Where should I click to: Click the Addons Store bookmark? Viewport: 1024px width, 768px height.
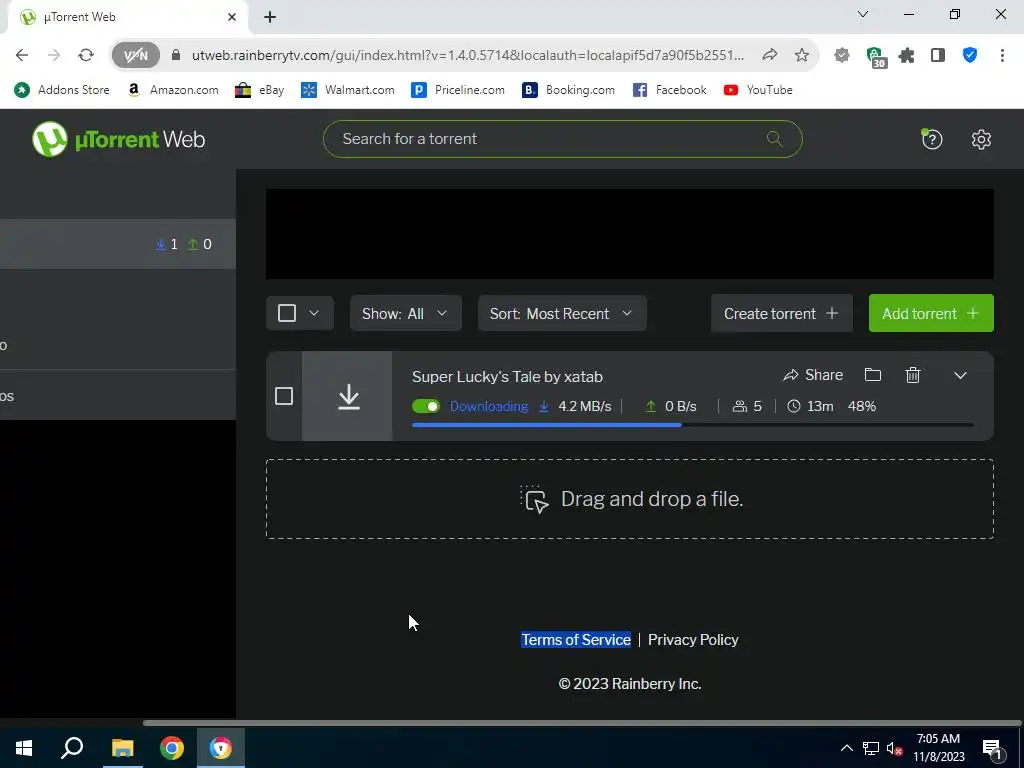(62, 90)
